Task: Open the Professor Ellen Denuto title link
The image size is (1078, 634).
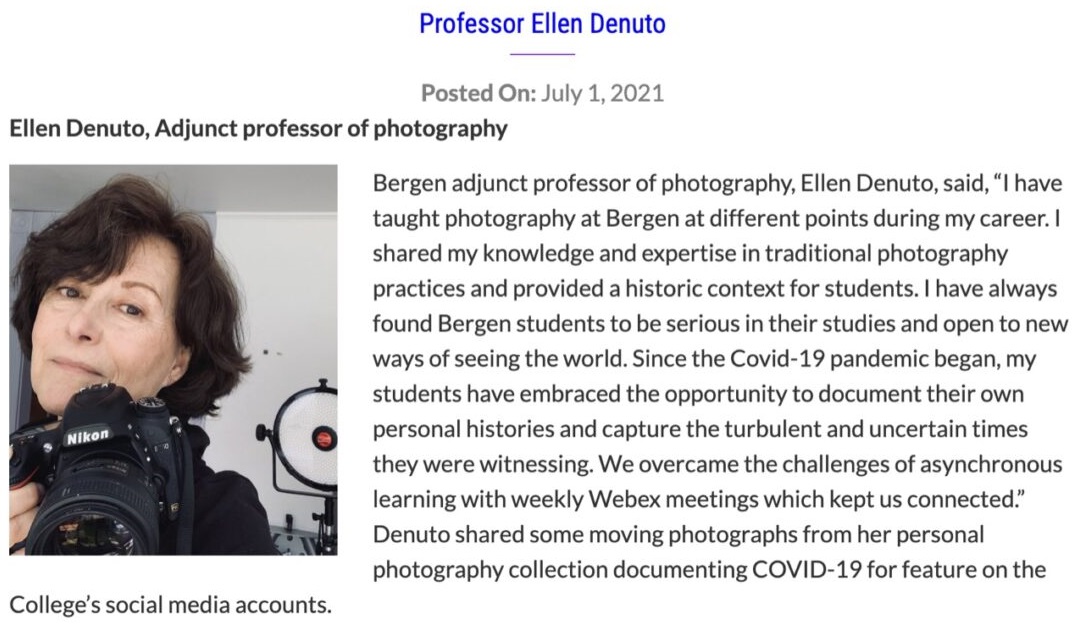Action: [542, 23]
